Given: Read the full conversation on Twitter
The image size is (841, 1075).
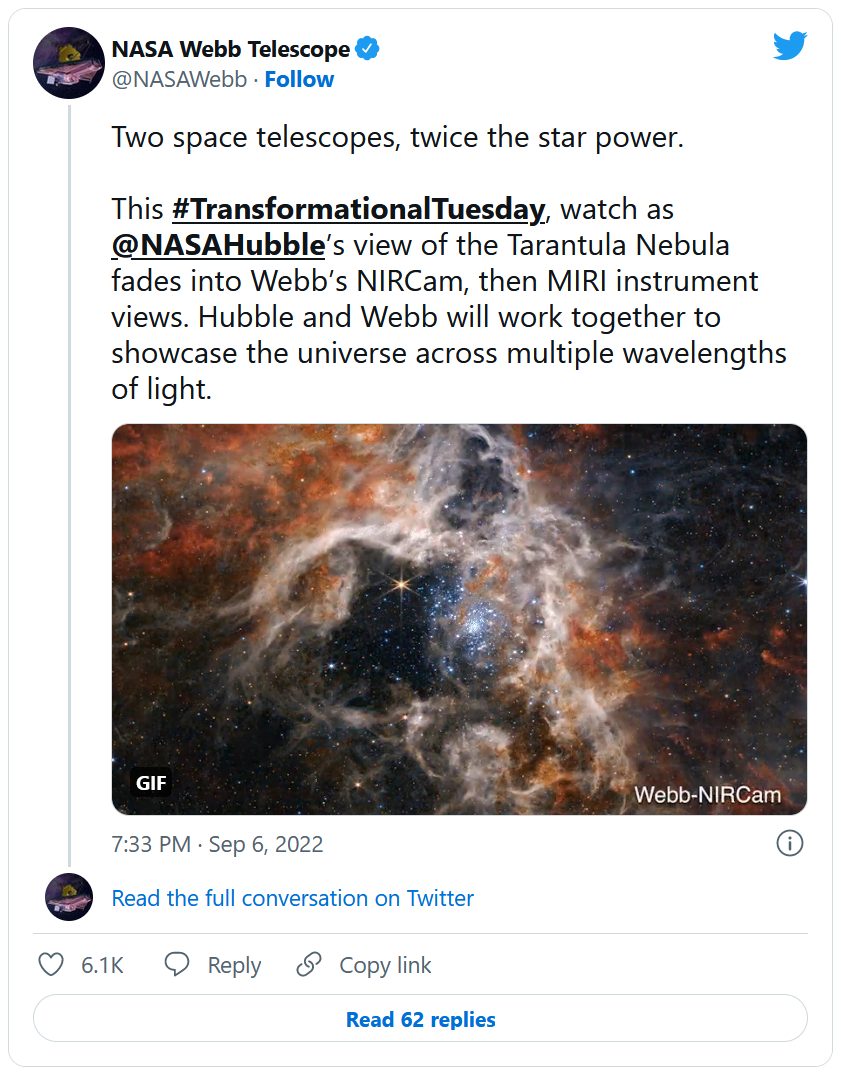Looking at the screenshot, I should coord(293,898).
